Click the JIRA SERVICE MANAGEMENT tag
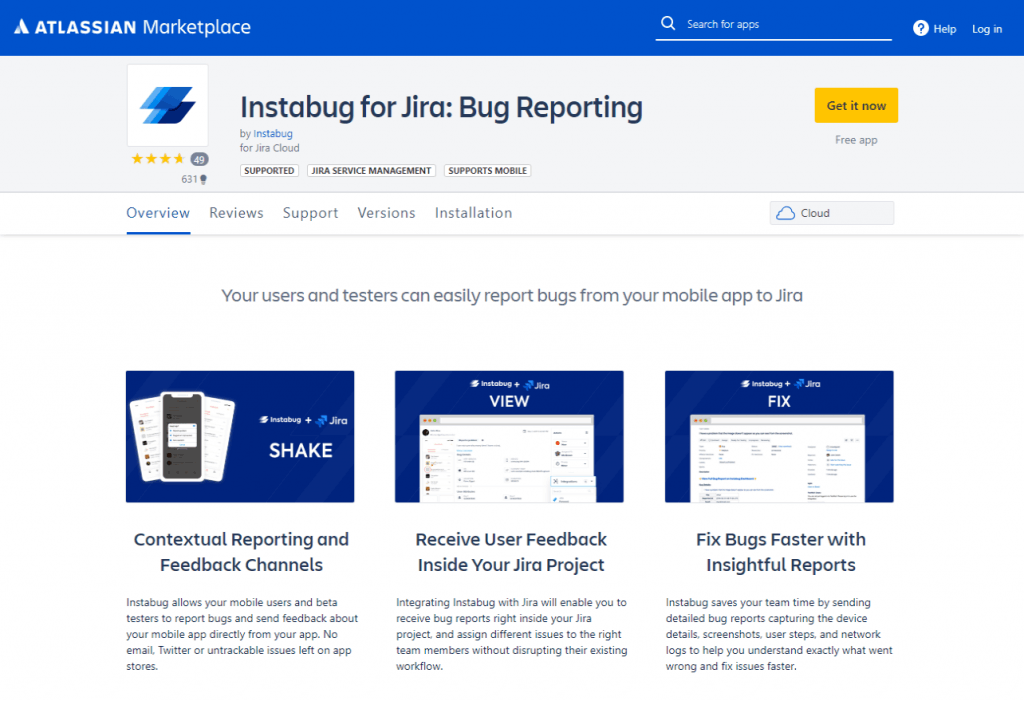Screen dimensions: 1024x701 (371, 171)
